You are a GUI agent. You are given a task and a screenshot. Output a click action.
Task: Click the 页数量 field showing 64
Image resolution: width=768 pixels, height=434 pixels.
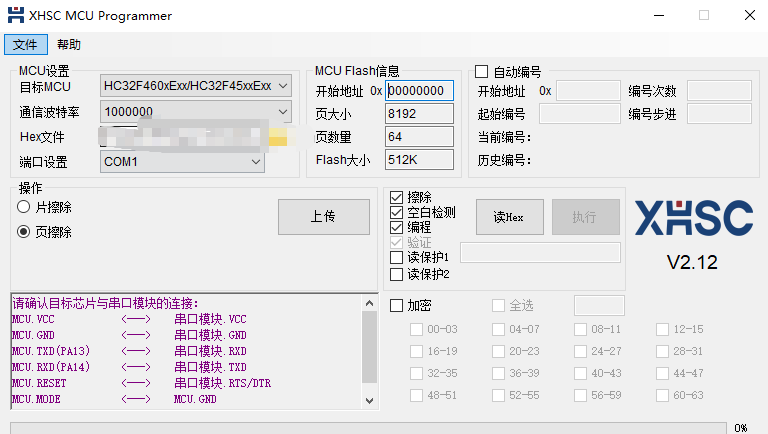pos(419,137)
